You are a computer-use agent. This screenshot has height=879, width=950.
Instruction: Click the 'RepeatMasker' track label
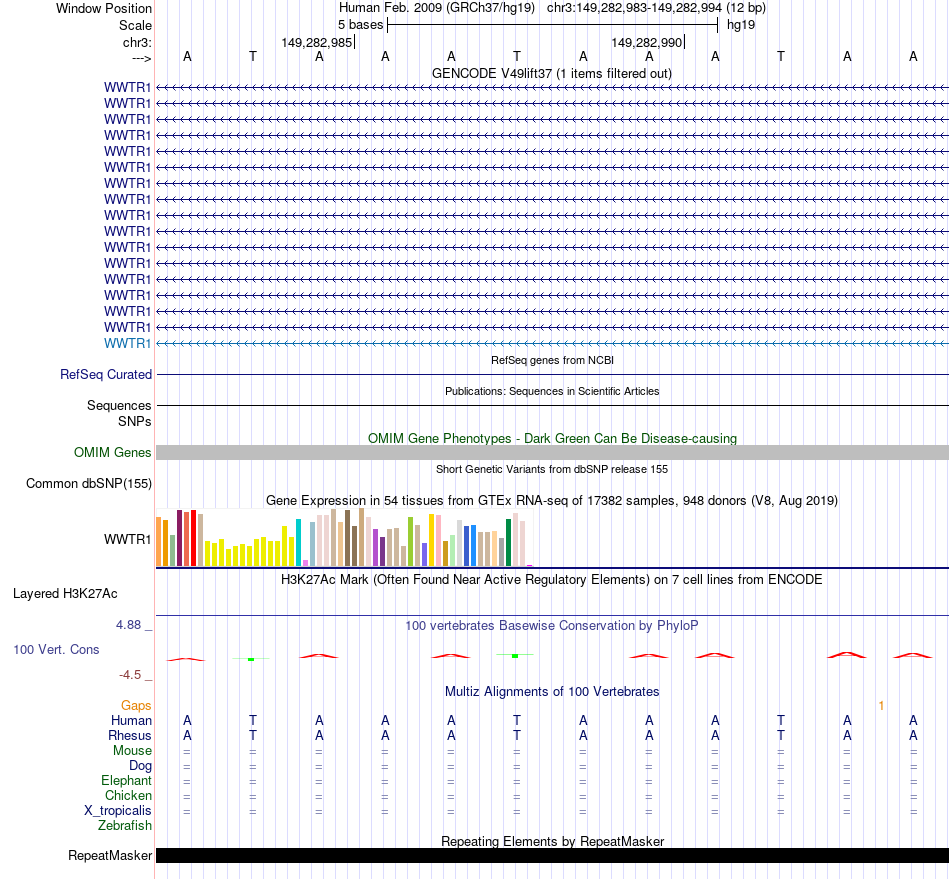[x=110, y=855]
